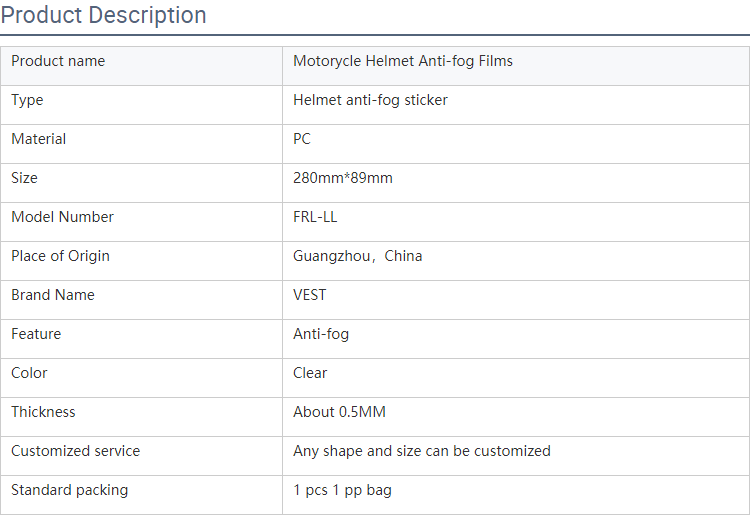Image resolution: width=751 pixels, height=516 pixels.
Task: Click Motorcycle Helmet Anti-fog Films text
Action: click(403, 61)
